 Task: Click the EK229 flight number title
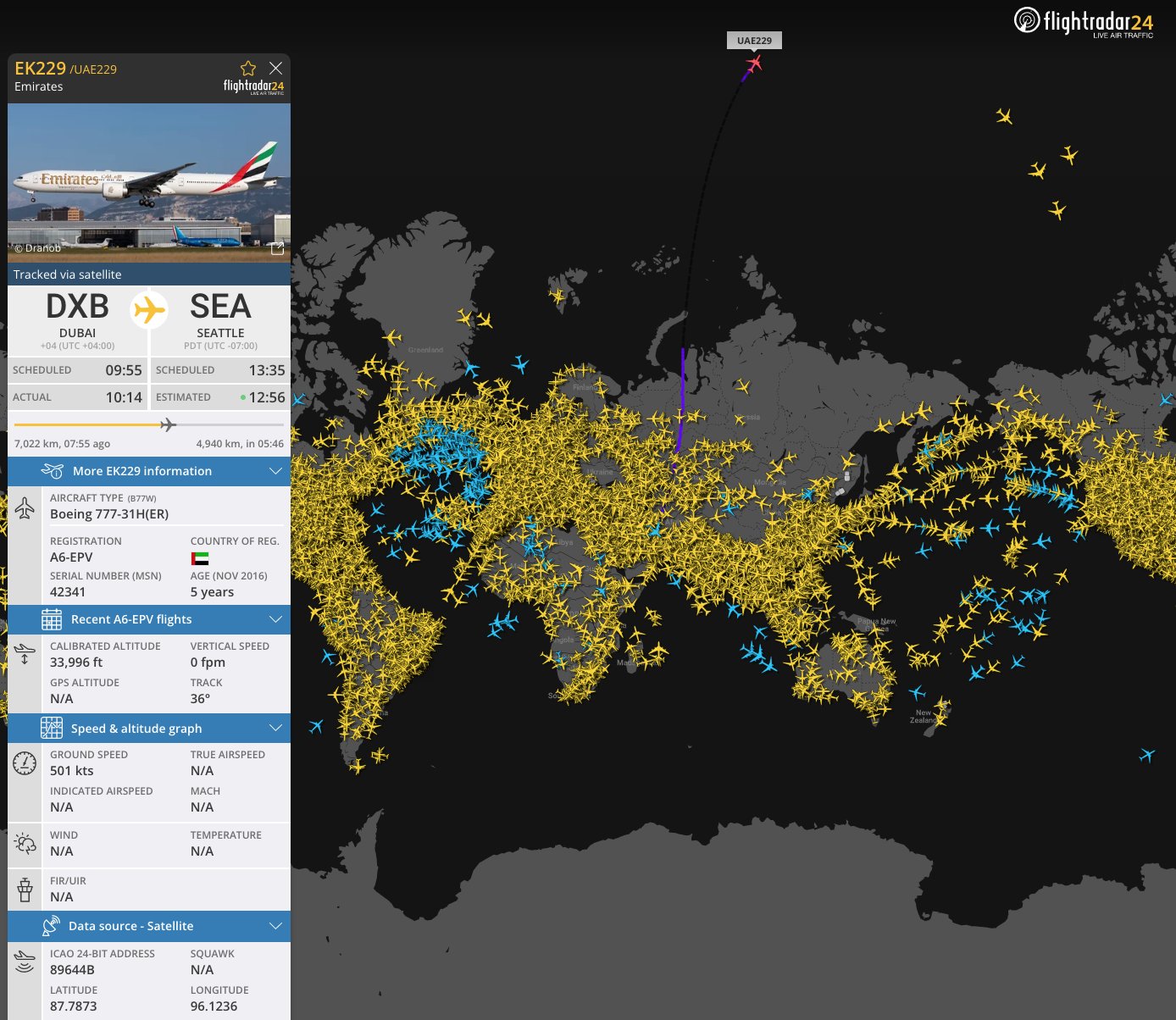point(40,69)
